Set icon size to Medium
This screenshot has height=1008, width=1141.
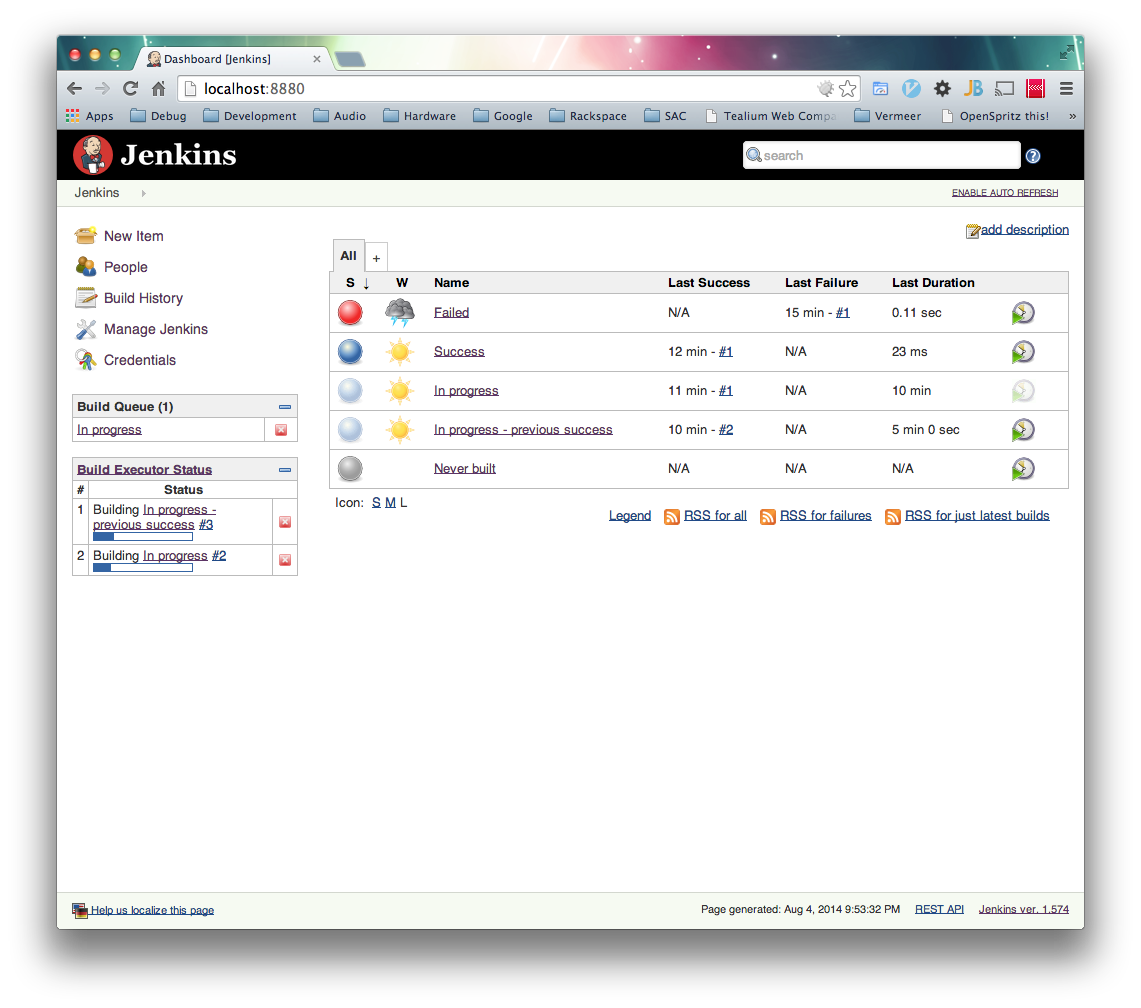390,502
